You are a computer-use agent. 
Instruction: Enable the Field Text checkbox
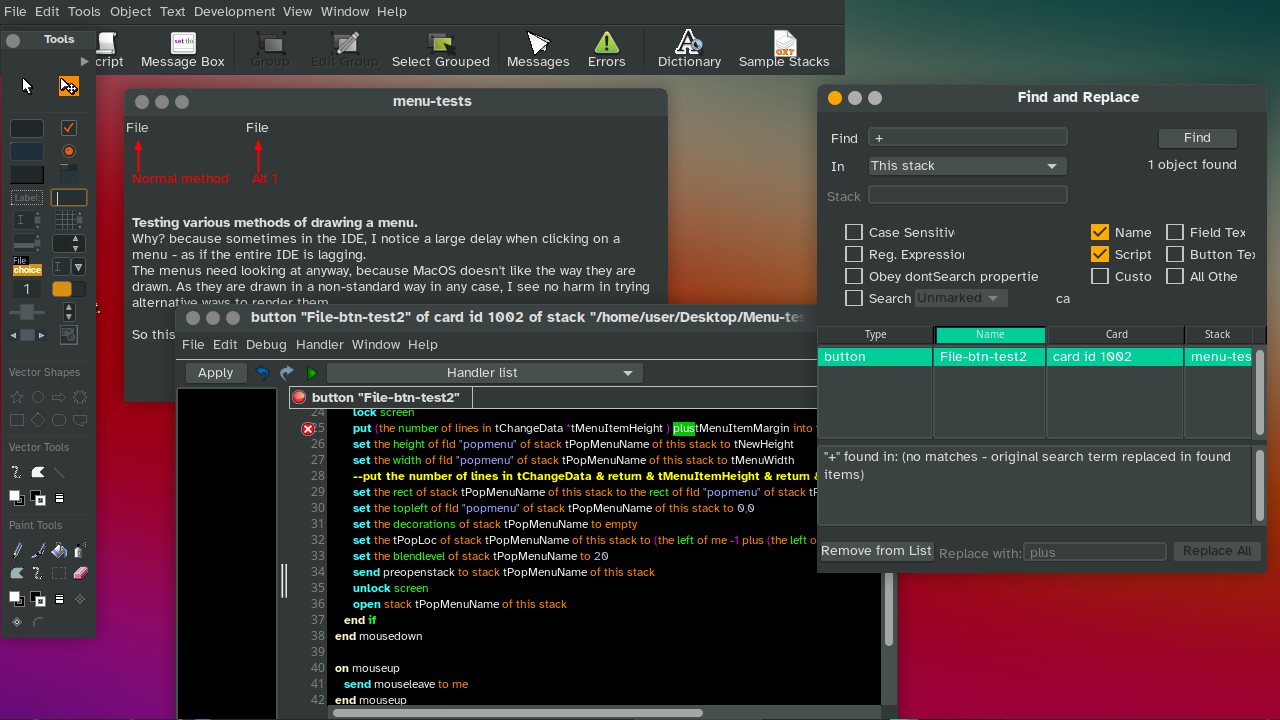1175,232
